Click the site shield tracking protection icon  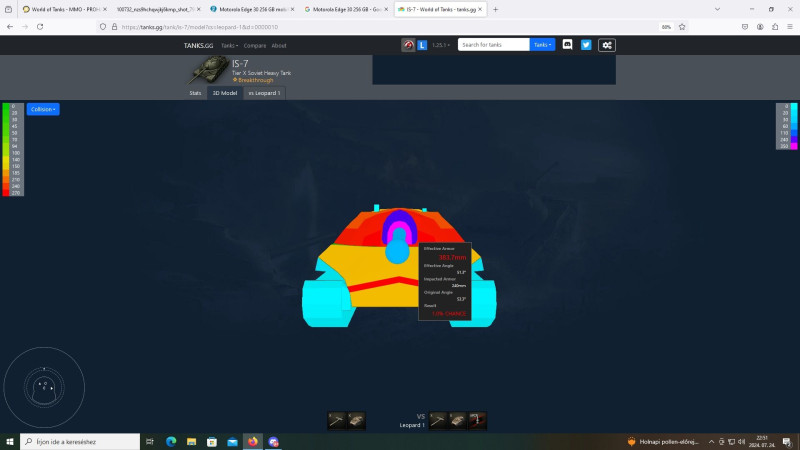click(103, 27)
